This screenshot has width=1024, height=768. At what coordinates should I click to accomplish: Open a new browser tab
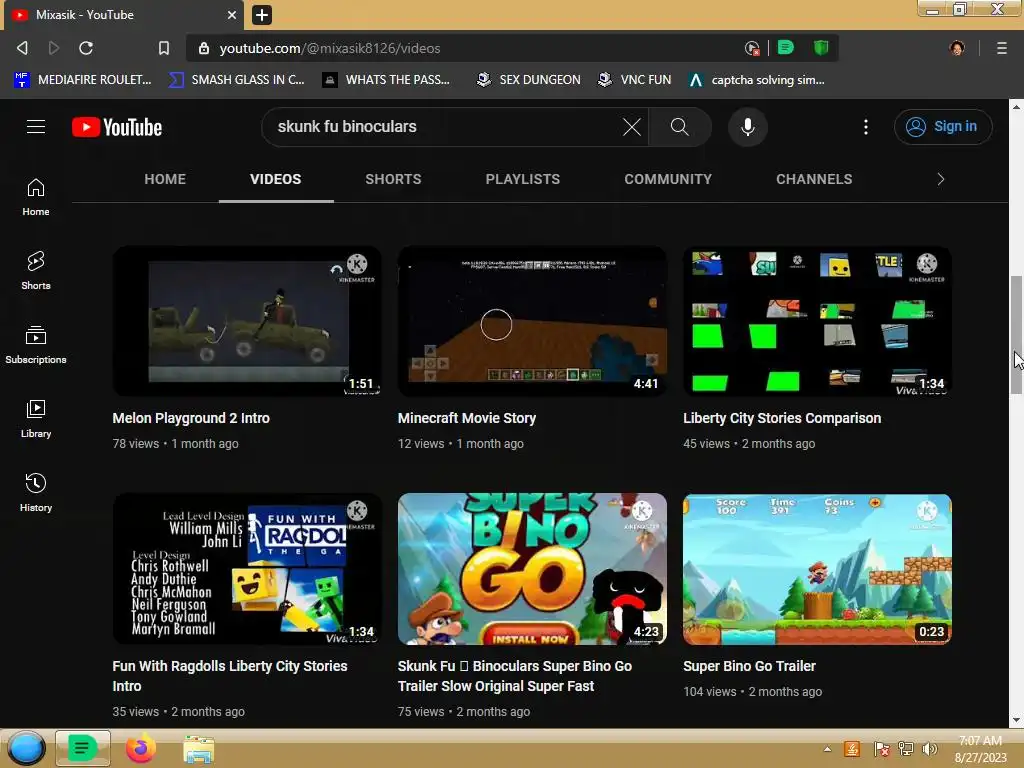tap(262, 14)
